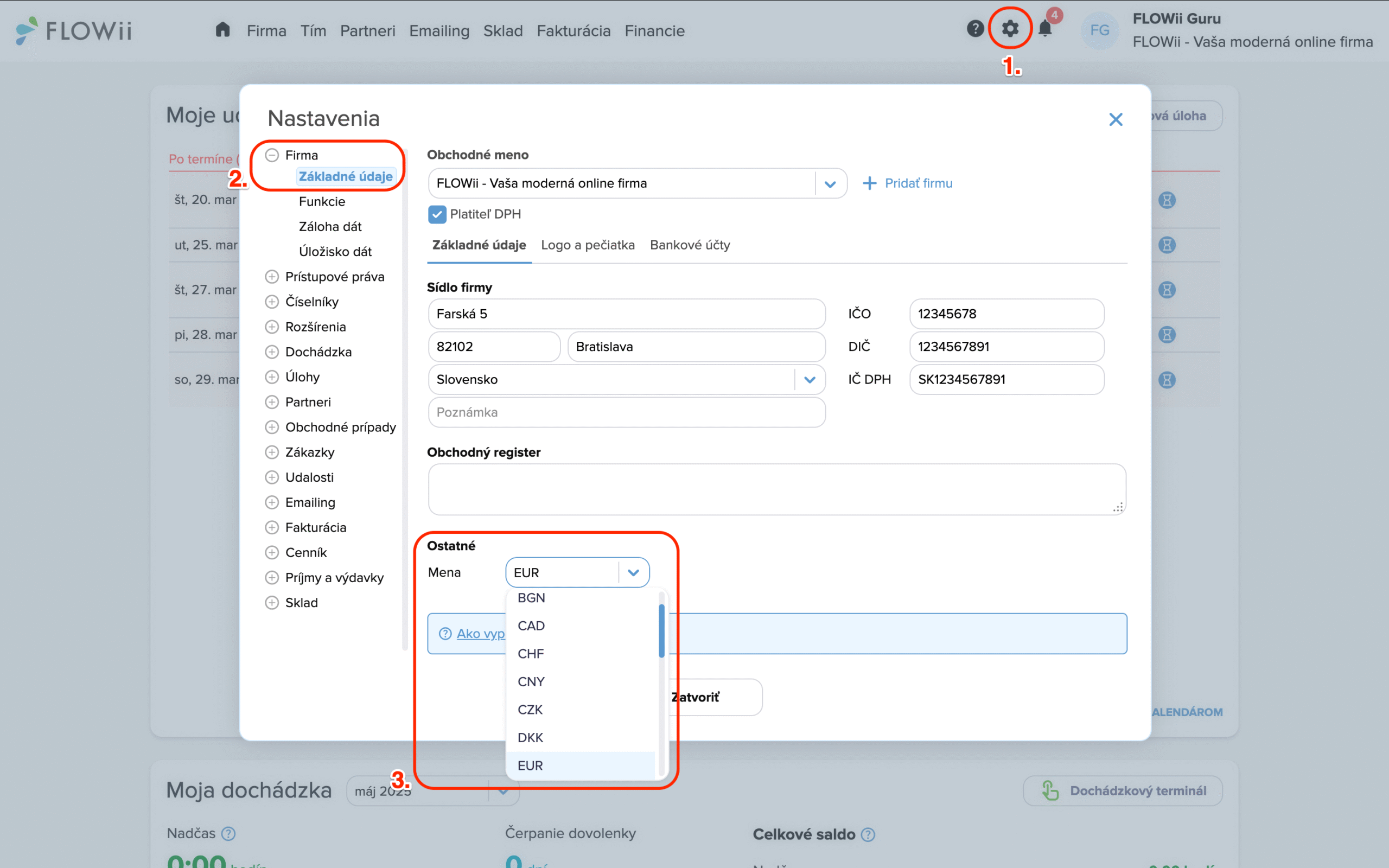Click the Celkové saldo help icon

coord(869,835)
